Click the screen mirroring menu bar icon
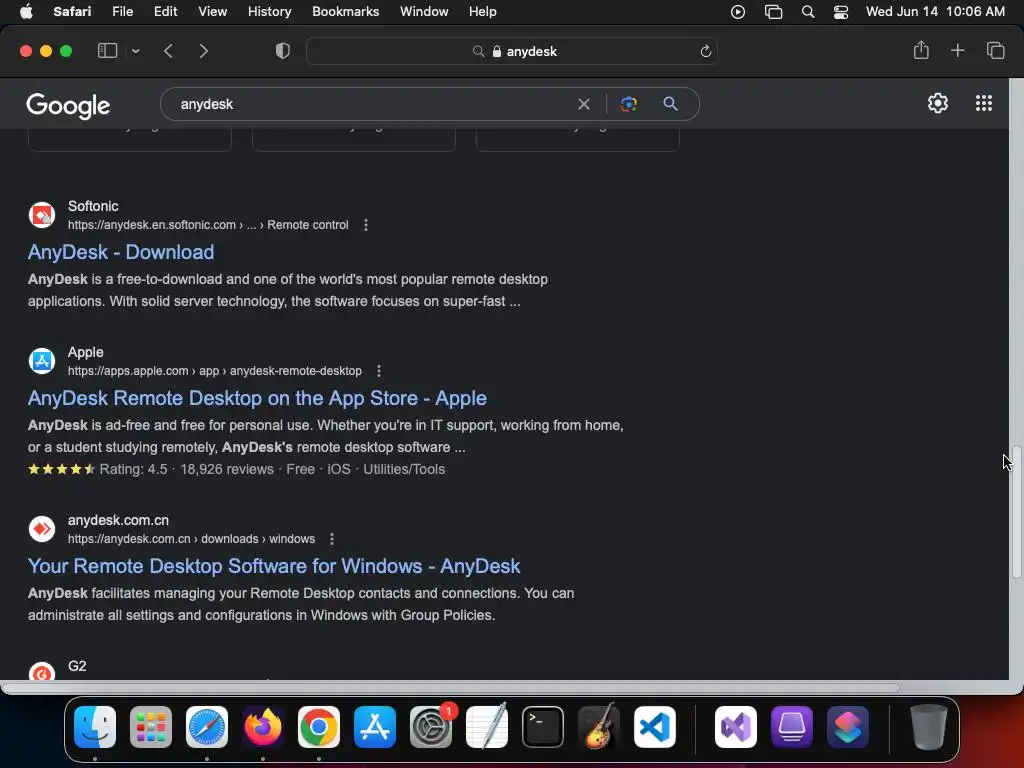Image resolution: width=1024 pixels, height=768 pixels. click(773, 12)
